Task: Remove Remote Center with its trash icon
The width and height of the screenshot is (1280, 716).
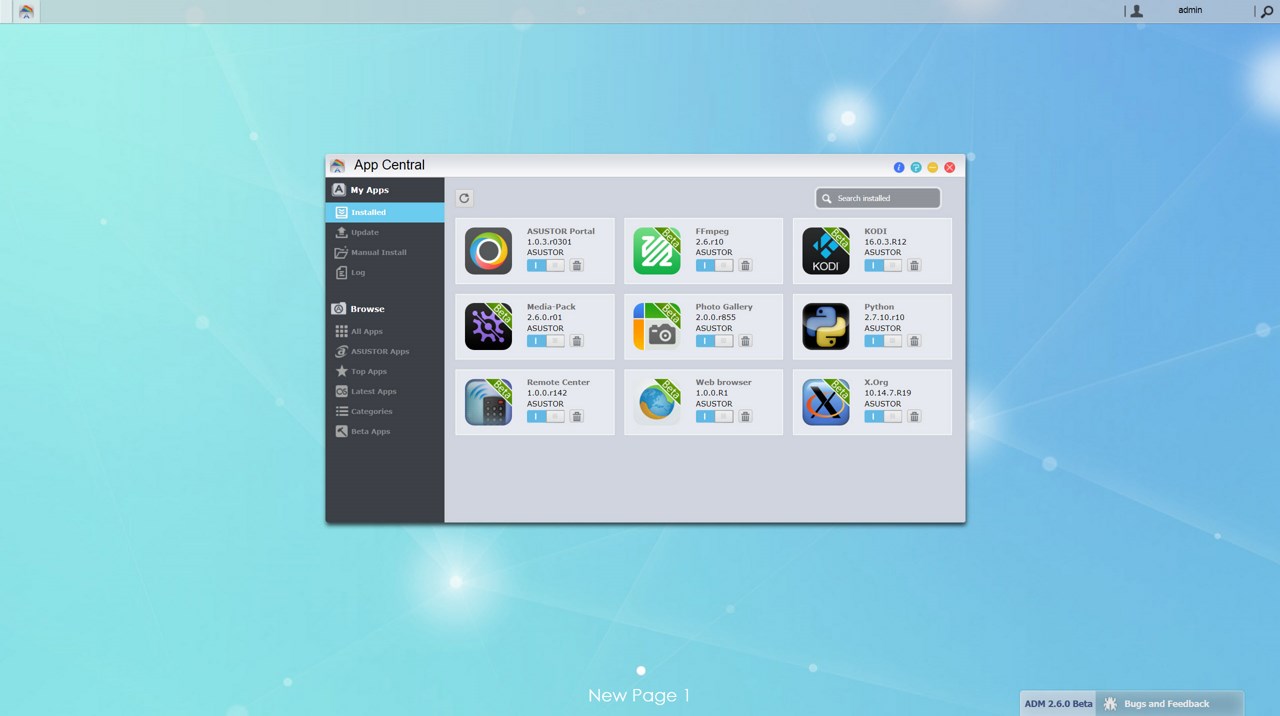Action: (577, 417)
